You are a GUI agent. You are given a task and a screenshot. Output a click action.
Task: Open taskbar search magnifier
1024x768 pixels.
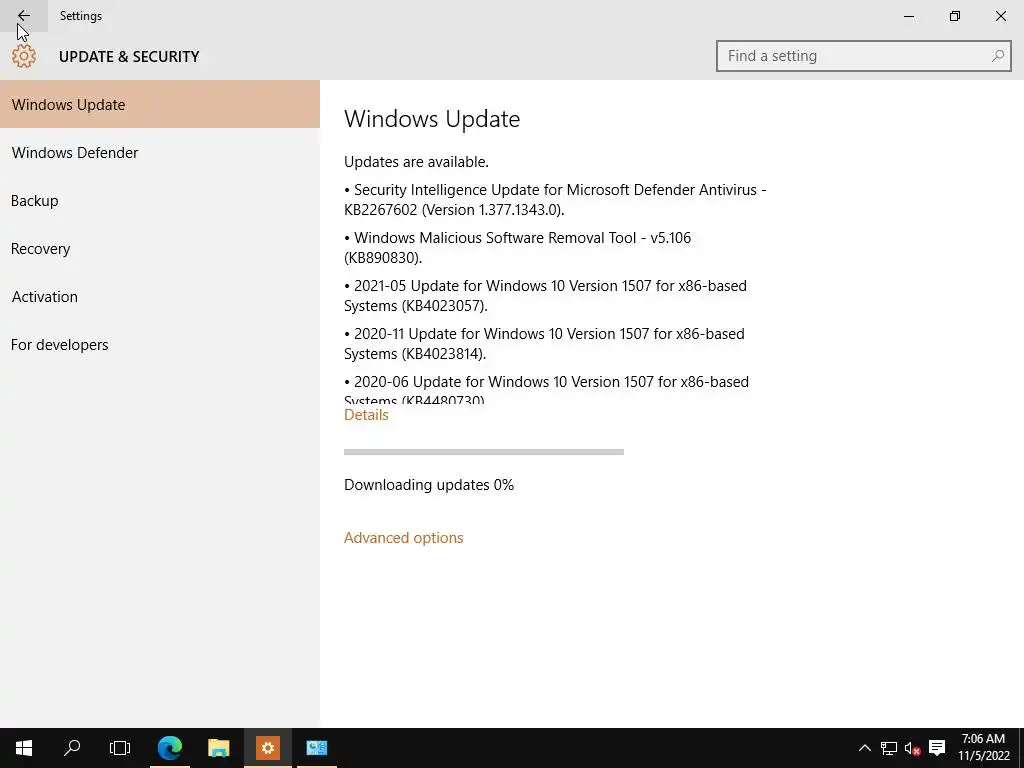(72, 748)
